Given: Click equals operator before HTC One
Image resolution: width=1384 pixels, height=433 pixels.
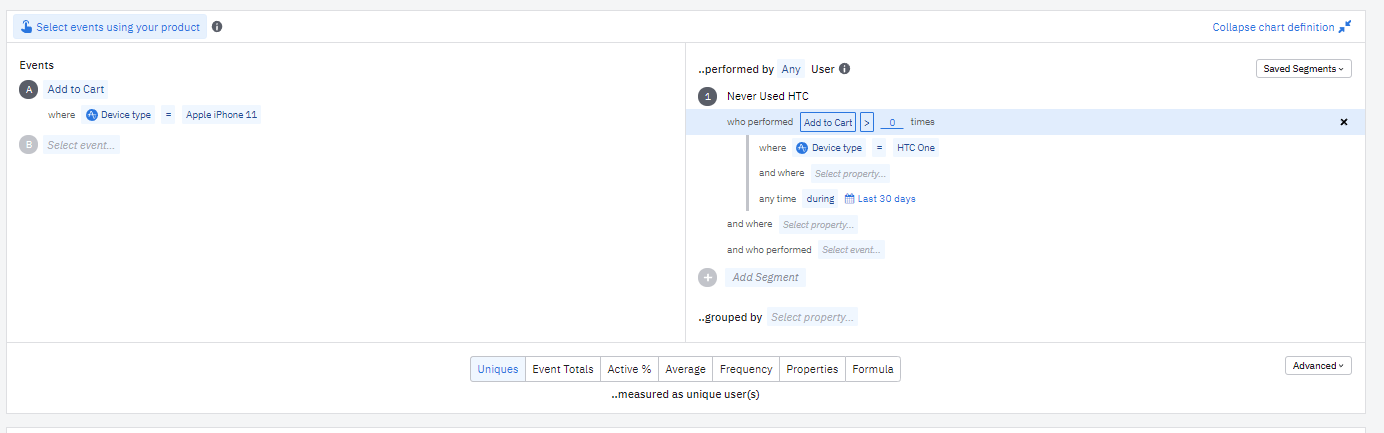Looking at the screenshot, I should pyautogui.click(x=880, y=148).
